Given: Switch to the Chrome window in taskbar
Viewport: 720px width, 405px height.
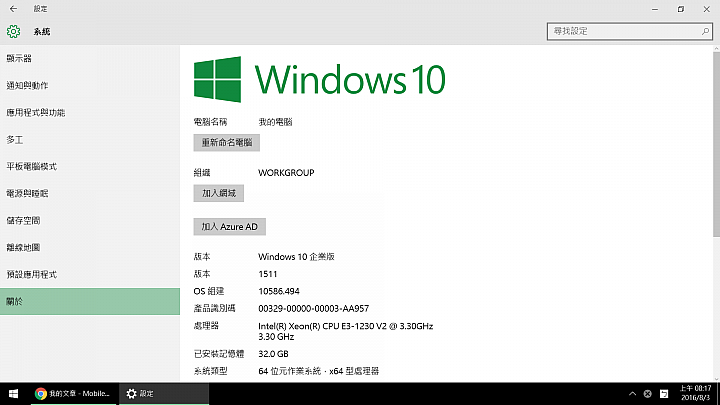Looking at the screenshot, I should [74, 394].
